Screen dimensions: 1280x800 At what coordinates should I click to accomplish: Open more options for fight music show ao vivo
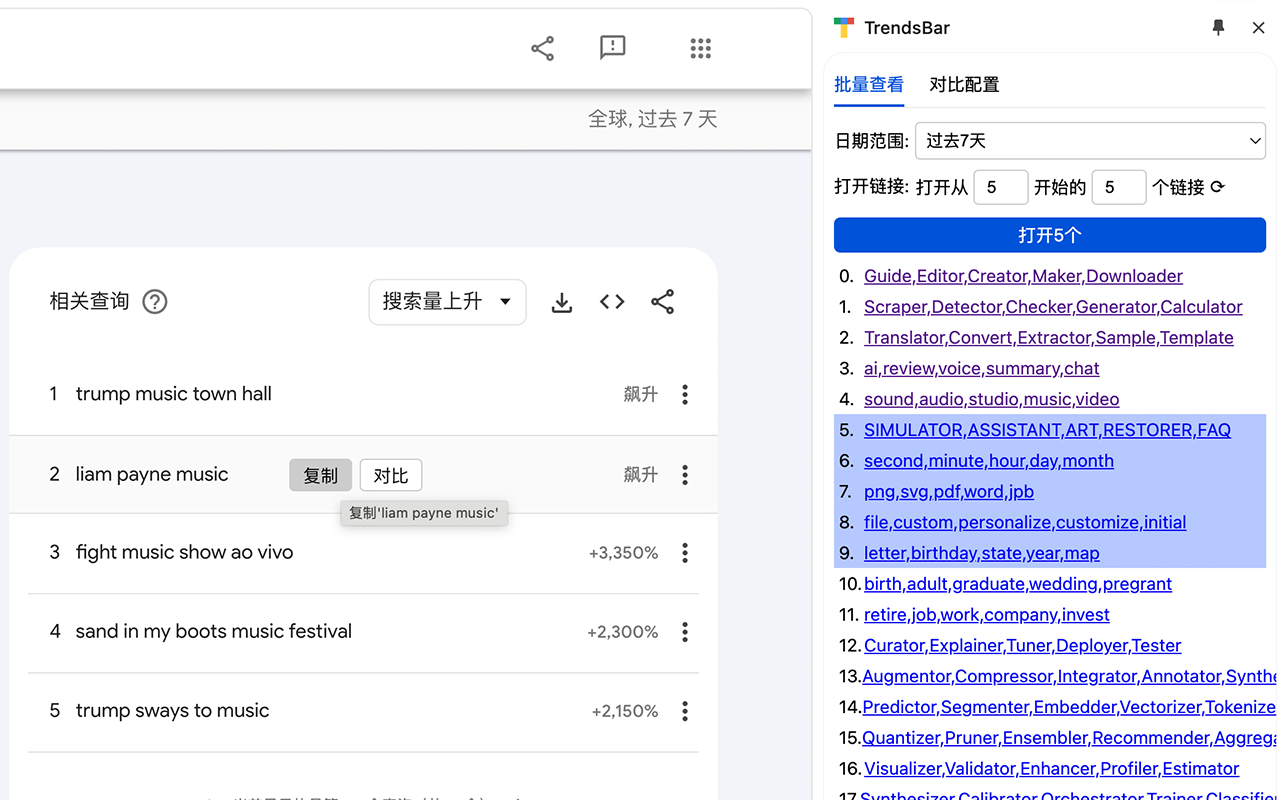click(x=685, y=552)
